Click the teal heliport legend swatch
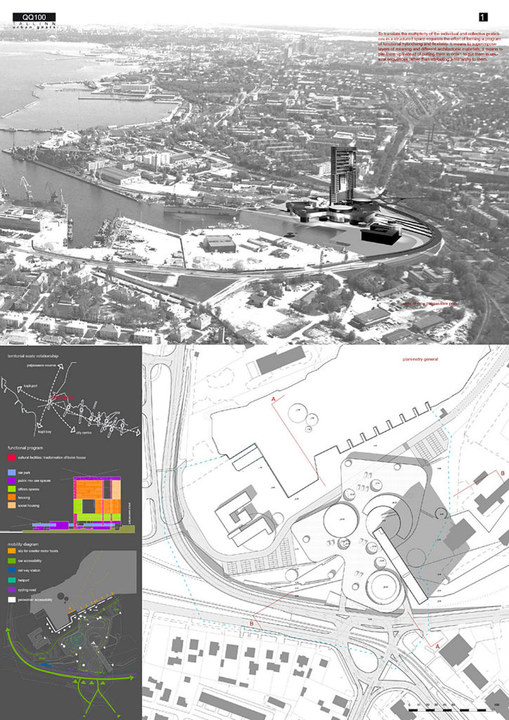 (11, 580)
